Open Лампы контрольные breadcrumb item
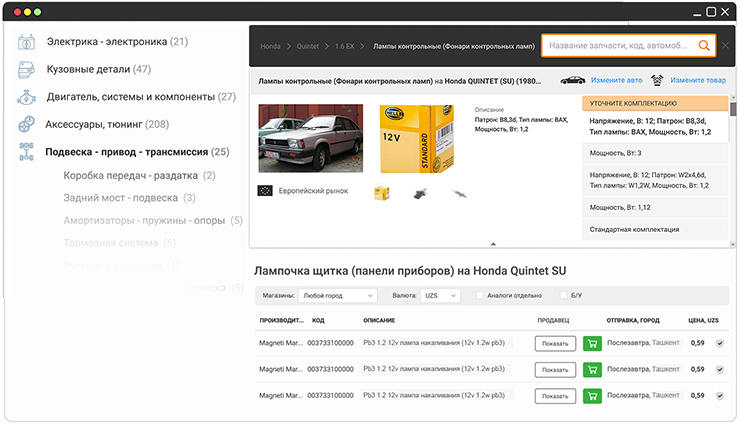The image size is (740, 430). pyautogui.click(x=454, y=46)
